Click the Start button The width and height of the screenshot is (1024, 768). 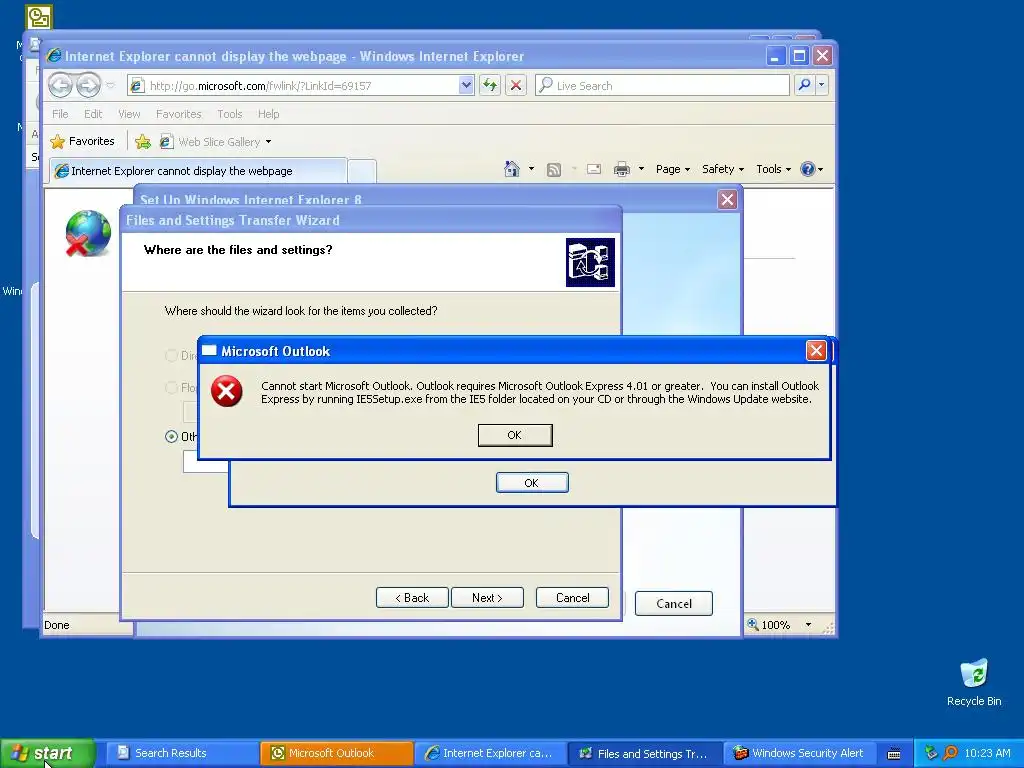[47, 753]
